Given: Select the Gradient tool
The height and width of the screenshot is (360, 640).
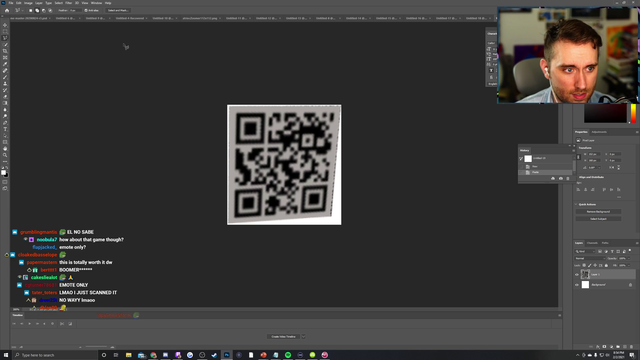Looking at the screenshot, I should point(5,103).
